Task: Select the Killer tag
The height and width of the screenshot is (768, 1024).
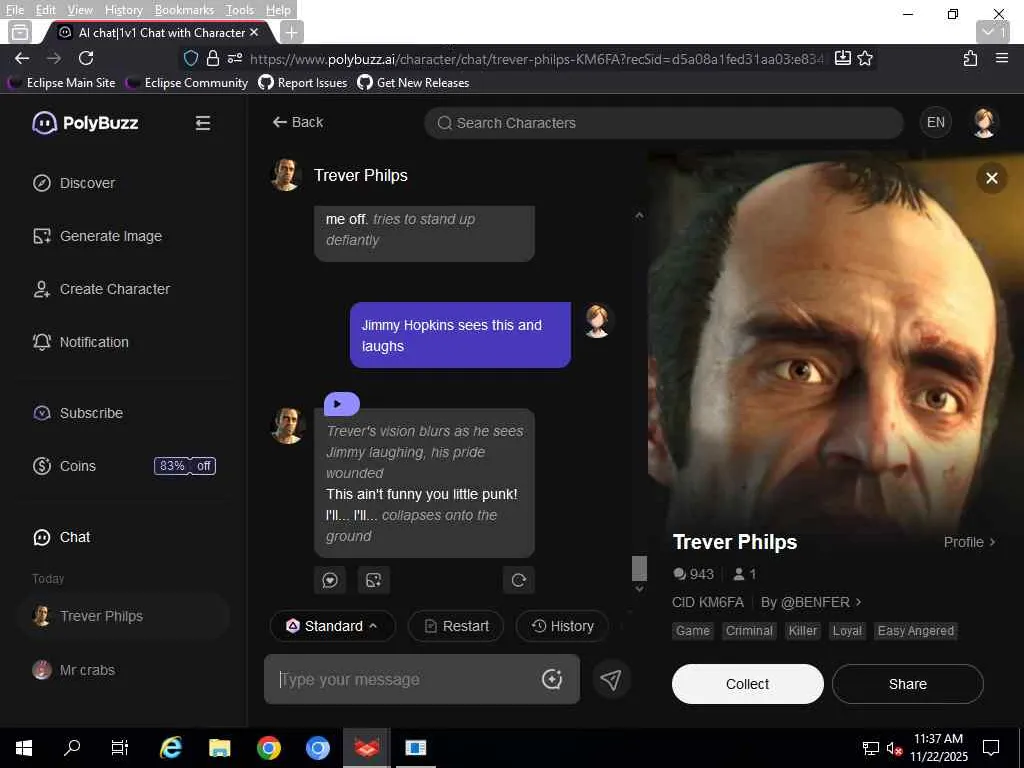Action: [803, 631]
